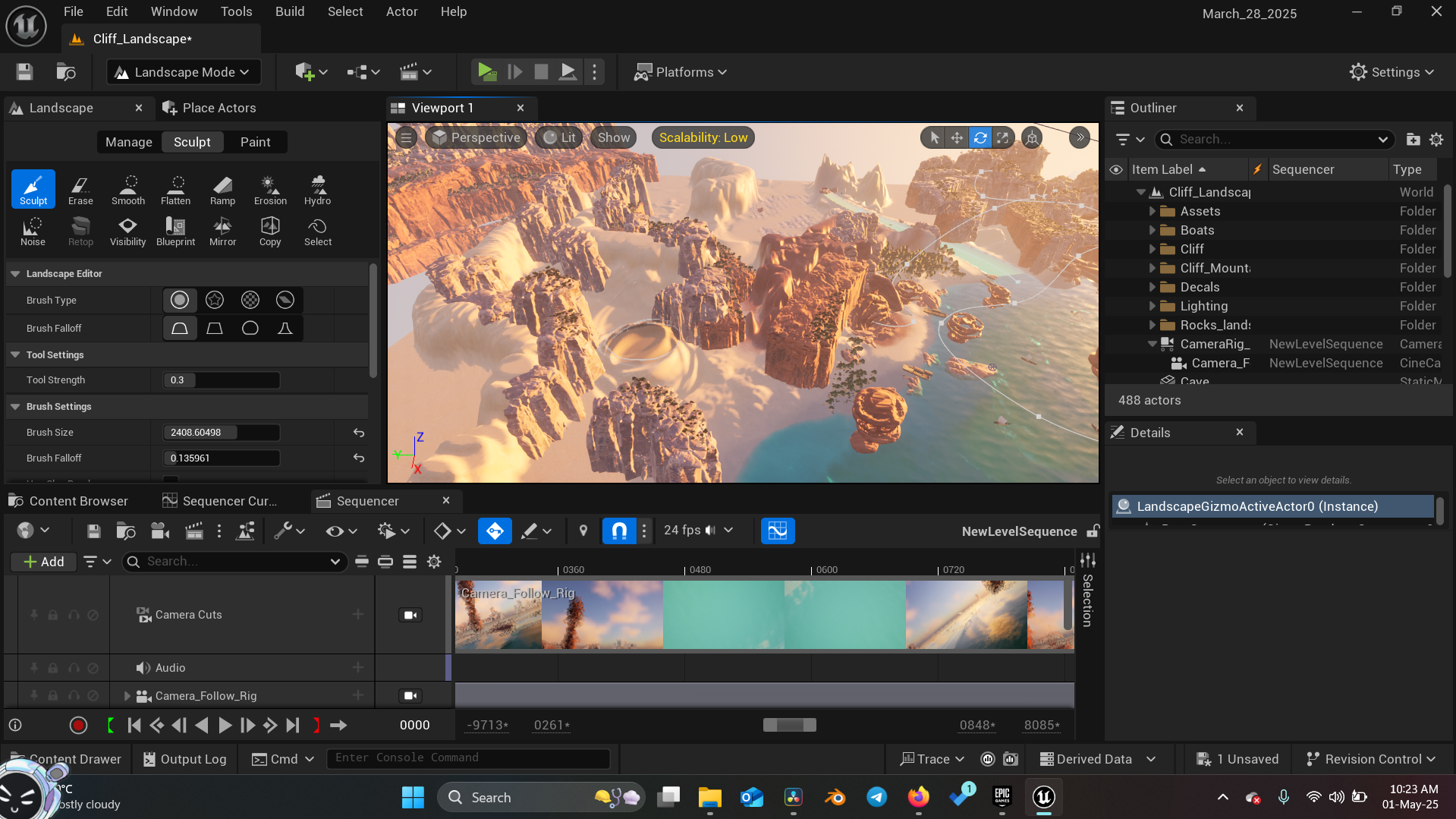The width and height of the screenshot is (1456, 819).
Task: Toggle Lit view mode in viewport
Action: coord(559,137)
